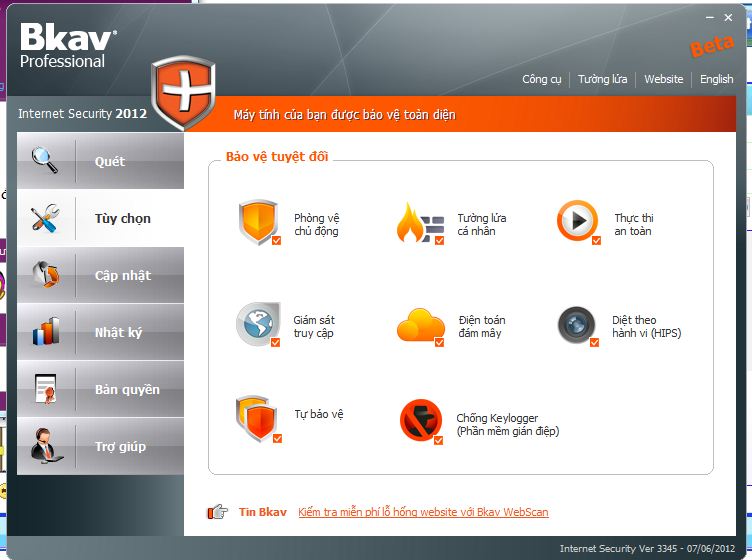This screenshot has height=560, width=752.
Task: Click the protection status banner text
Action: (x=344, y=115)
